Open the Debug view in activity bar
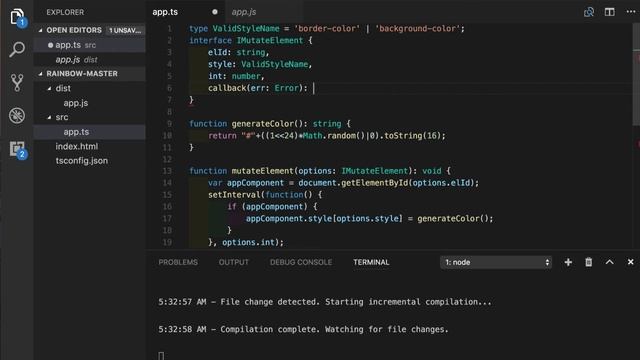640x360 pixels. tap(17, 116)
